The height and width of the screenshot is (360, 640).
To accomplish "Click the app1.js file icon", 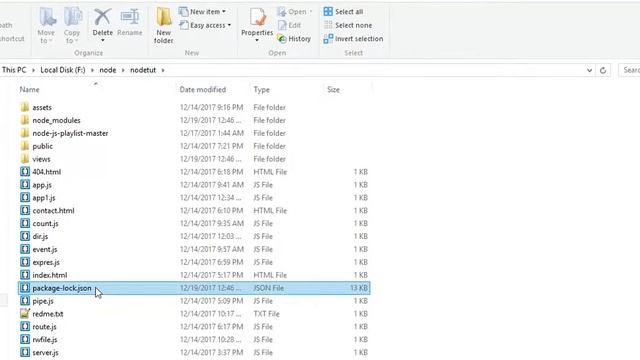I will coord(25,198).
